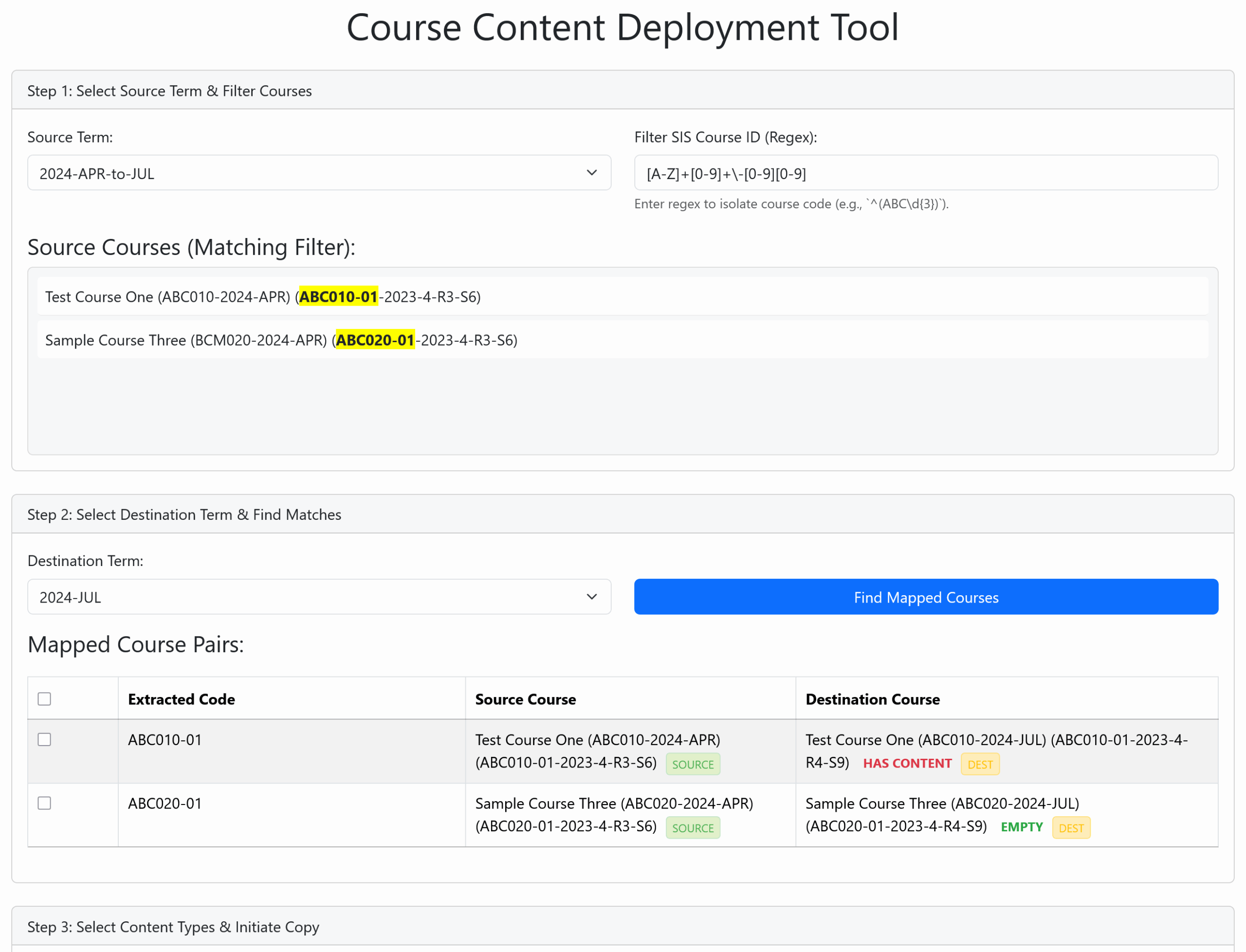Click the Extracted Code column header
Screen dimensions: 1246x952
[x=182, y=699]
